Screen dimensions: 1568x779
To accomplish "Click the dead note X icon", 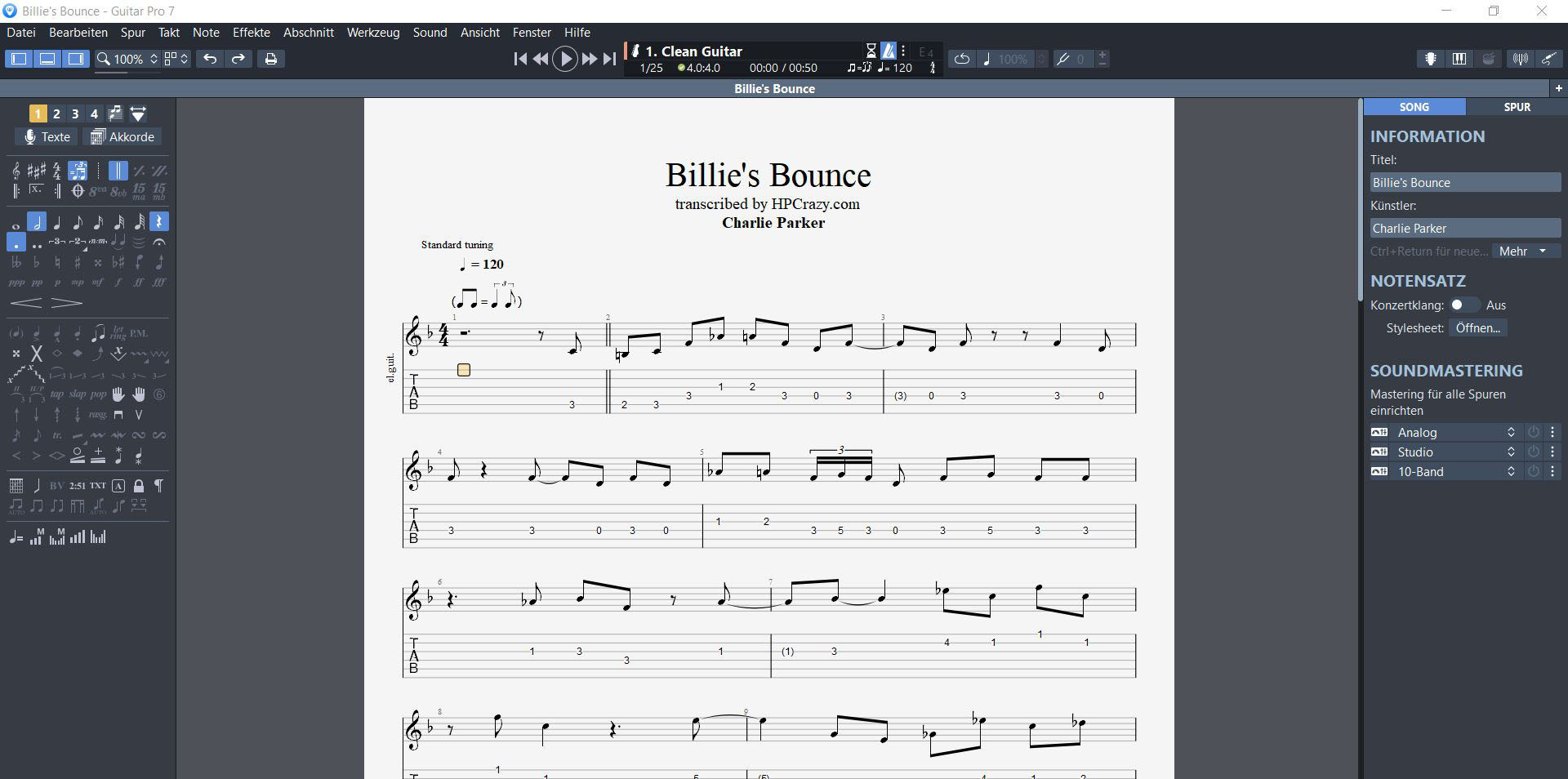I will (x=37, y=354).
